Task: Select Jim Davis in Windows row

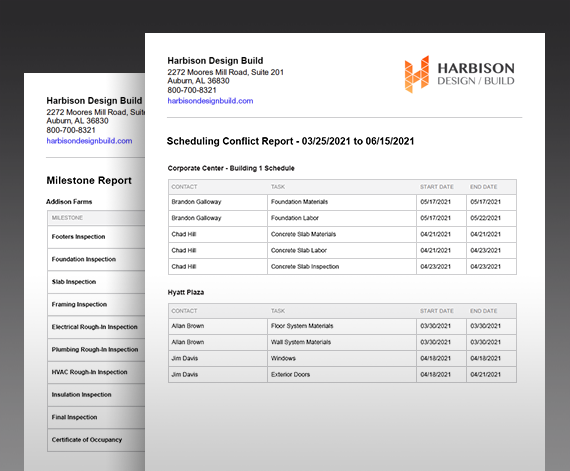Action: [185, 358]
